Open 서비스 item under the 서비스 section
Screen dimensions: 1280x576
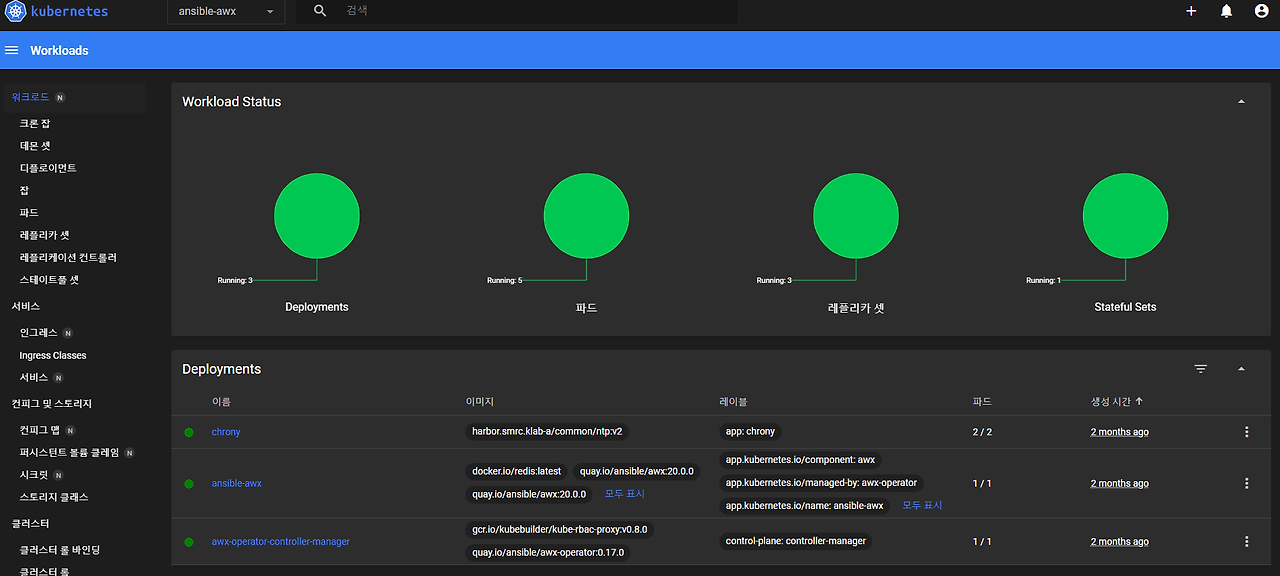point(34,378)
